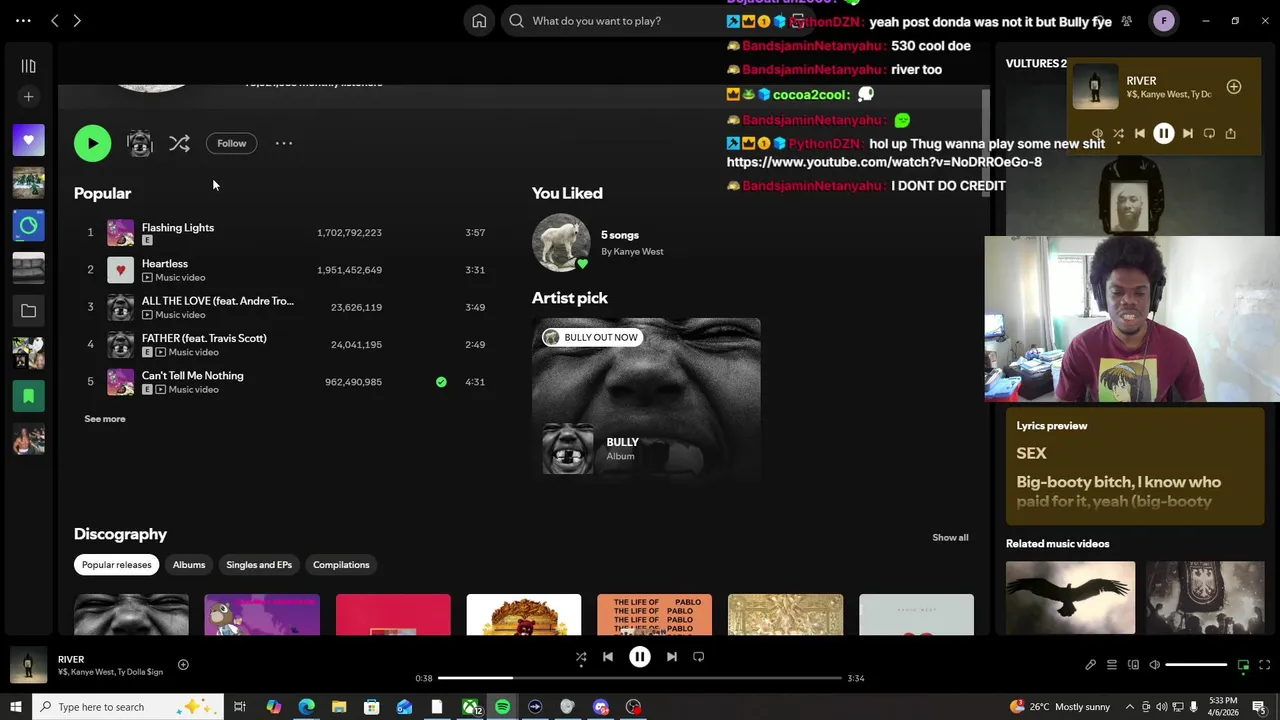Add RIVER to library in bottom bar
The width and height of the screenshot is (1280, 720).
(x=183, y=665)
